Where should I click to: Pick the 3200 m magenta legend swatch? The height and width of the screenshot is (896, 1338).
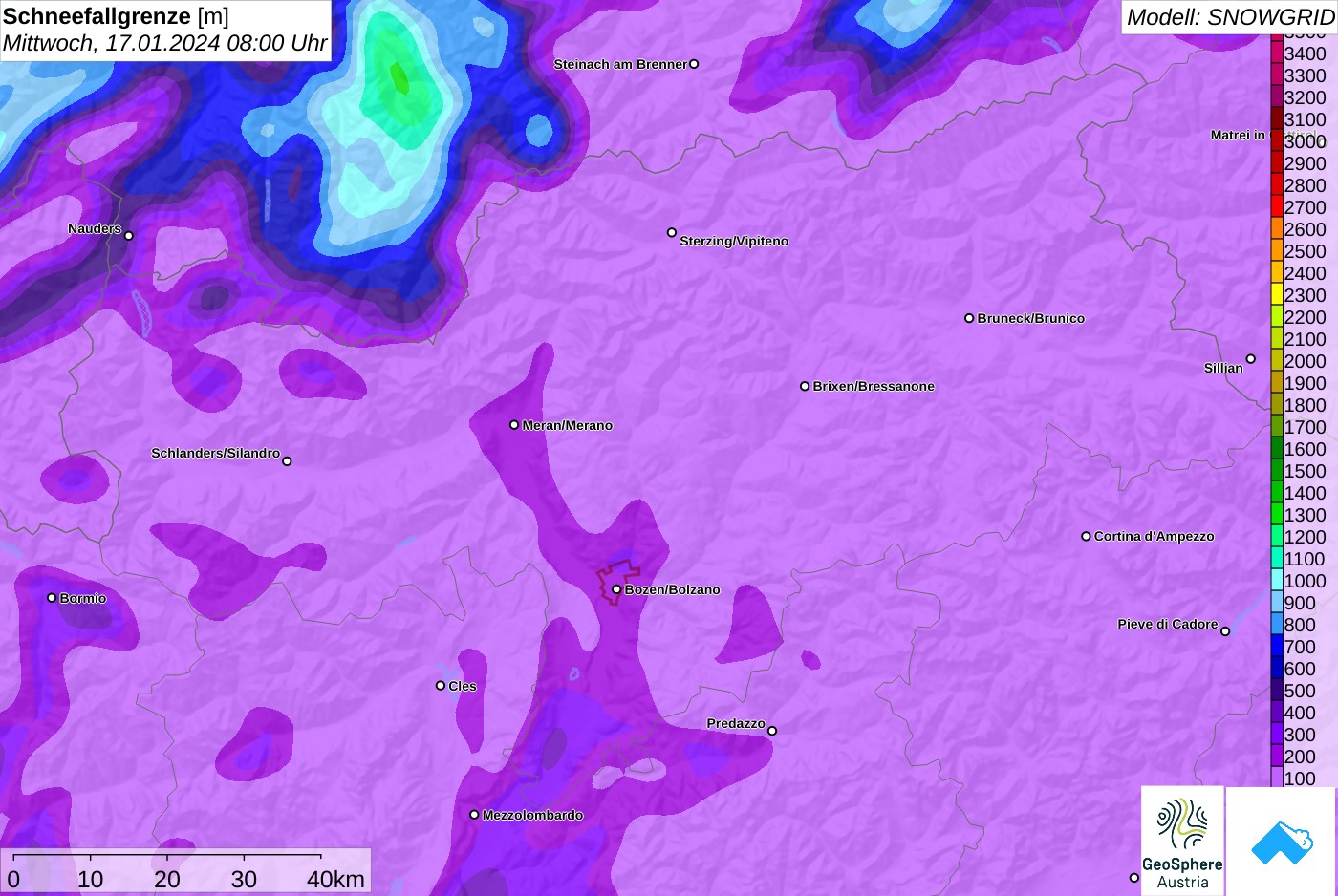[1277, 97]
